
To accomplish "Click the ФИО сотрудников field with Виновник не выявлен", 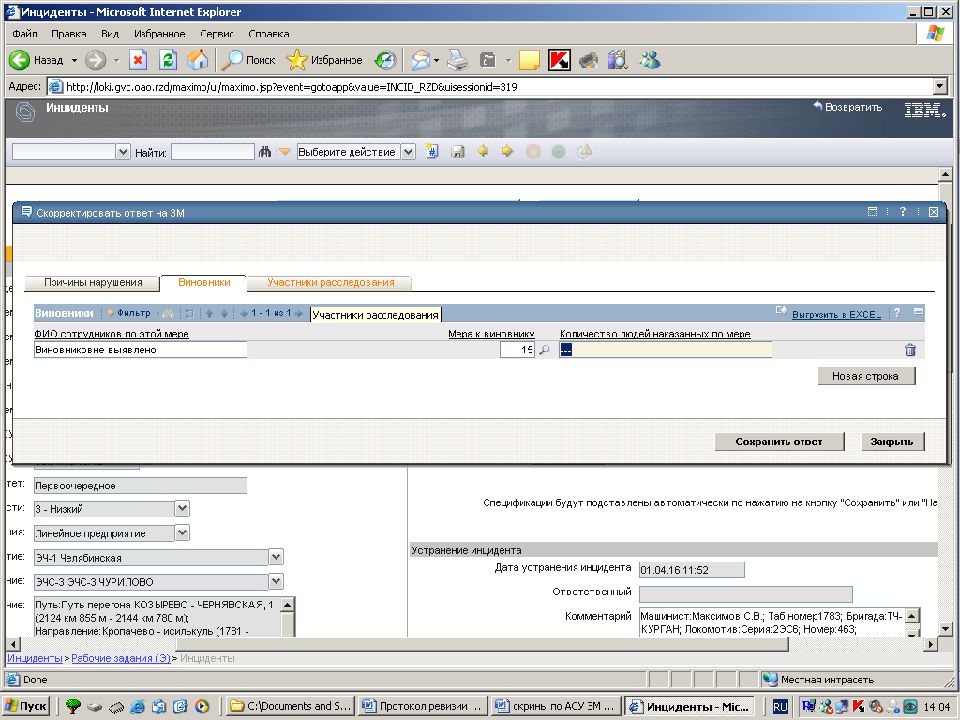I will tap(140, 350).
